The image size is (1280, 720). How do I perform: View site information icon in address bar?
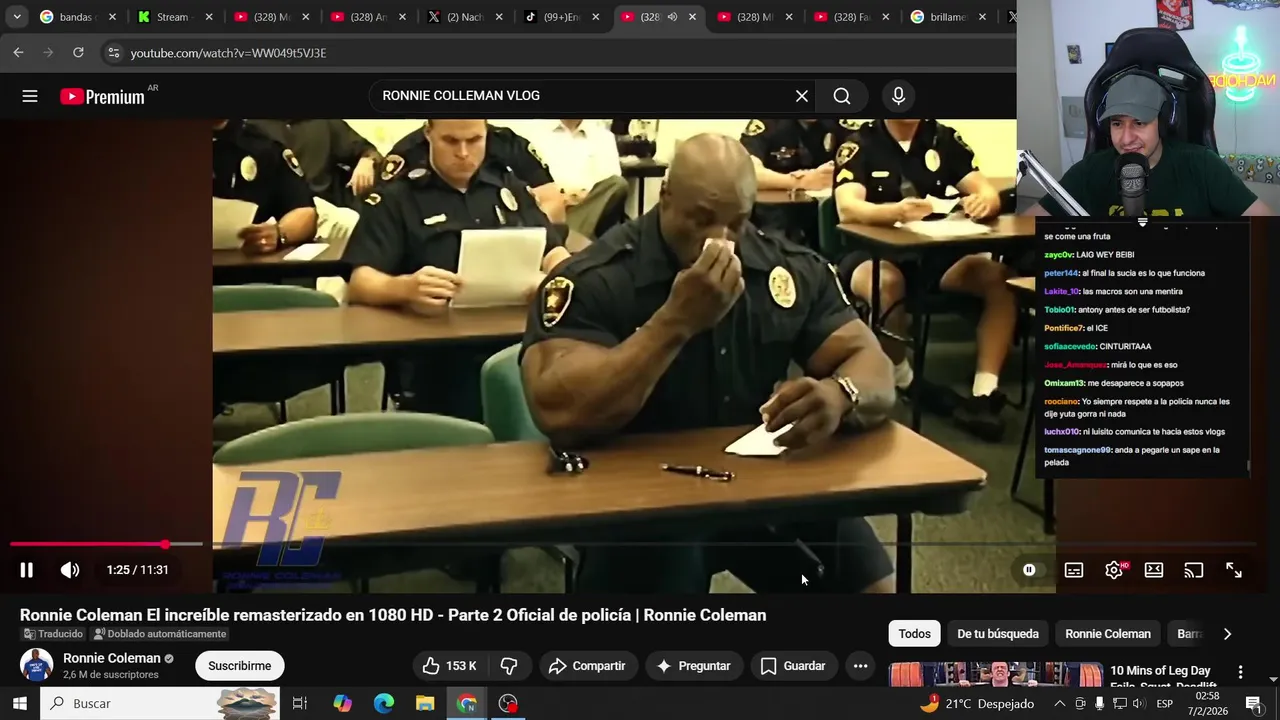pyautogui.click(x=113, y=52)
